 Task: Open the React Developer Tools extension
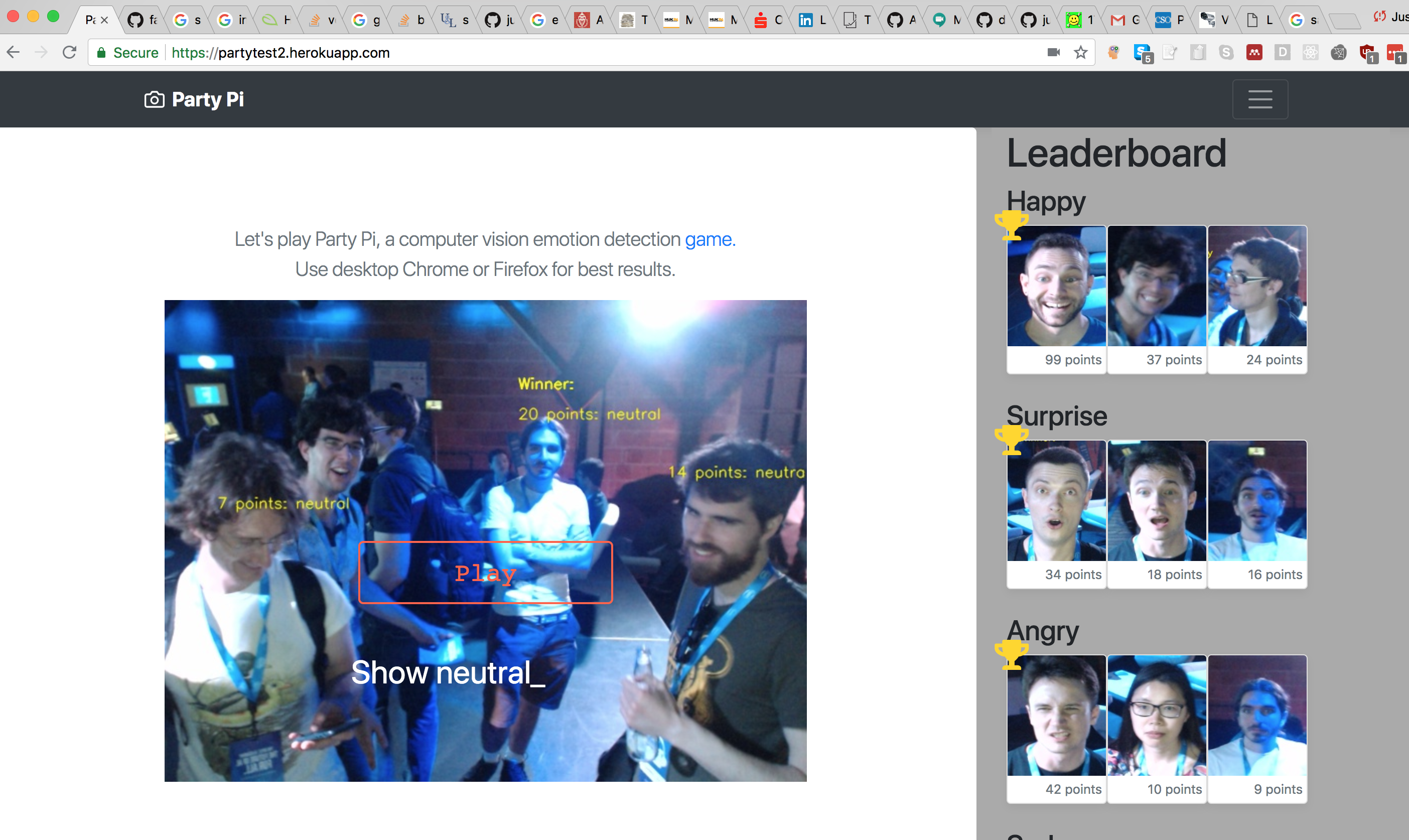pyautogui.click(x=1310, y=53)
